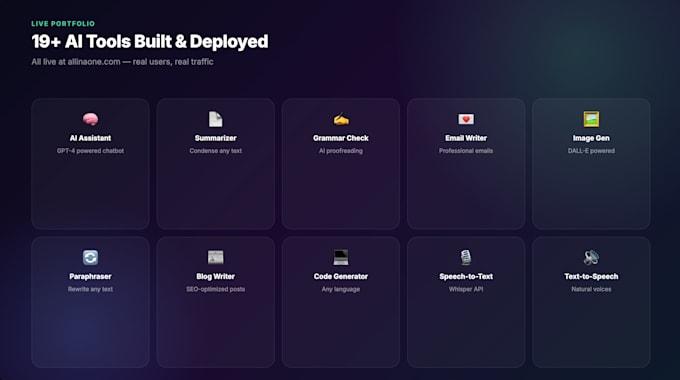
Task: Click the brain icon for AI Assistant
Action: pos(90,119)
